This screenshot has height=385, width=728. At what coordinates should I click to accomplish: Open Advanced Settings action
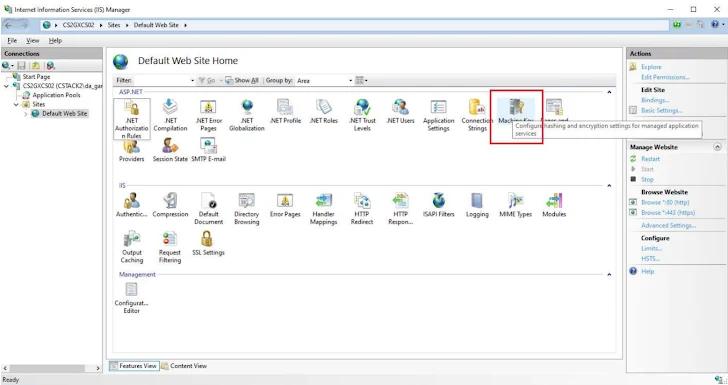tap(669, 226)
